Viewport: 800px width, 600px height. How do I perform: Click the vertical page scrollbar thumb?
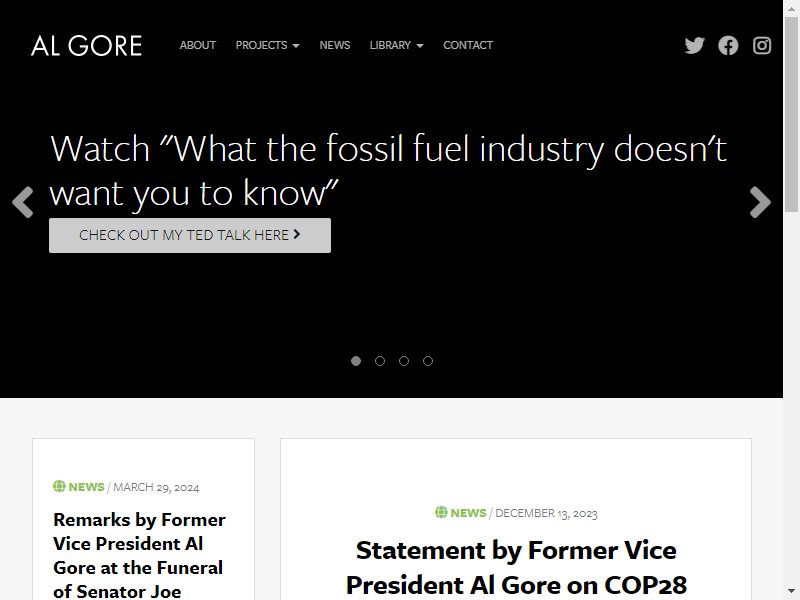tap(791, 114)
